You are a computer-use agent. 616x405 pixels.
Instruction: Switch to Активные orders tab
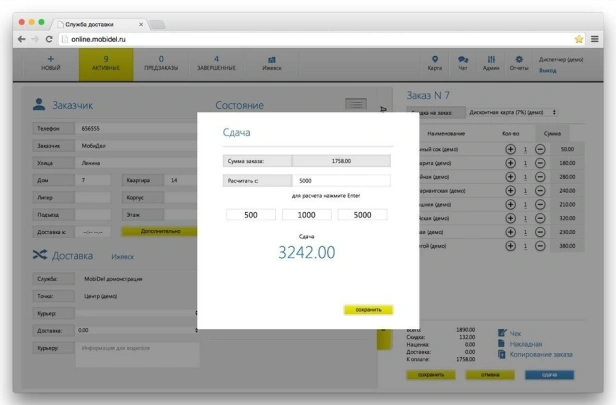pos(105,63)
